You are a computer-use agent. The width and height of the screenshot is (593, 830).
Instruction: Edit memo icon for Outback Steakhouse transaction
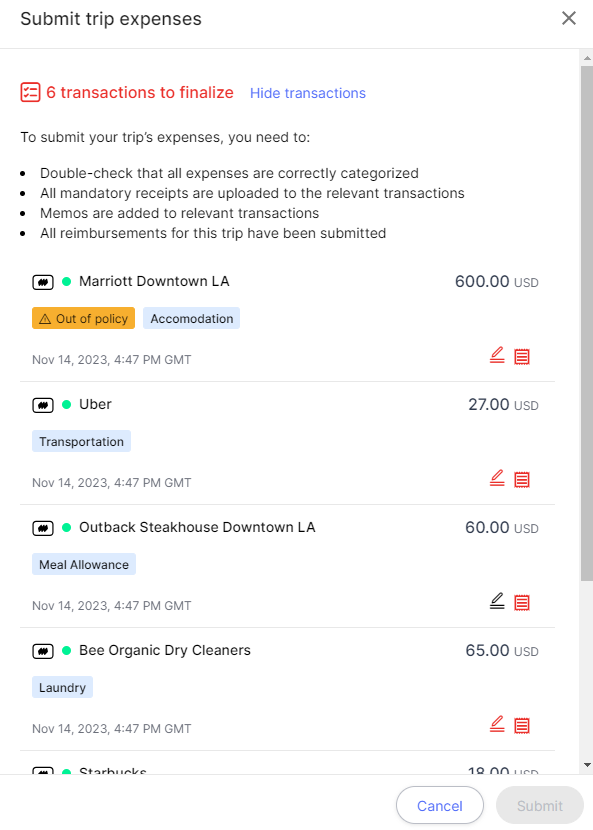[497, 601]
